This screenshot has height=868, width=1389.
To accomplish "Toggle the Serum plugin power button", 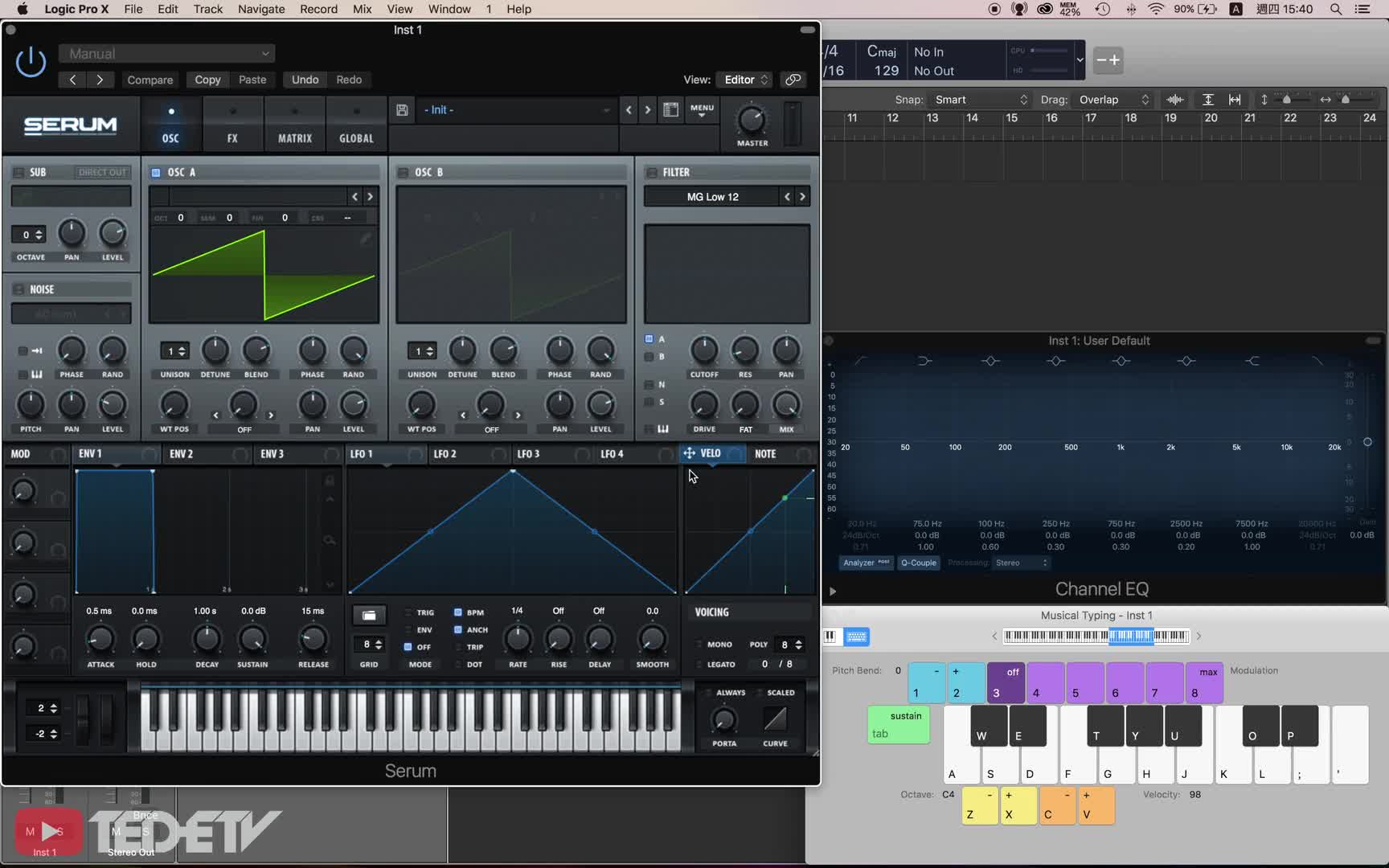I will tap(31, 62).
